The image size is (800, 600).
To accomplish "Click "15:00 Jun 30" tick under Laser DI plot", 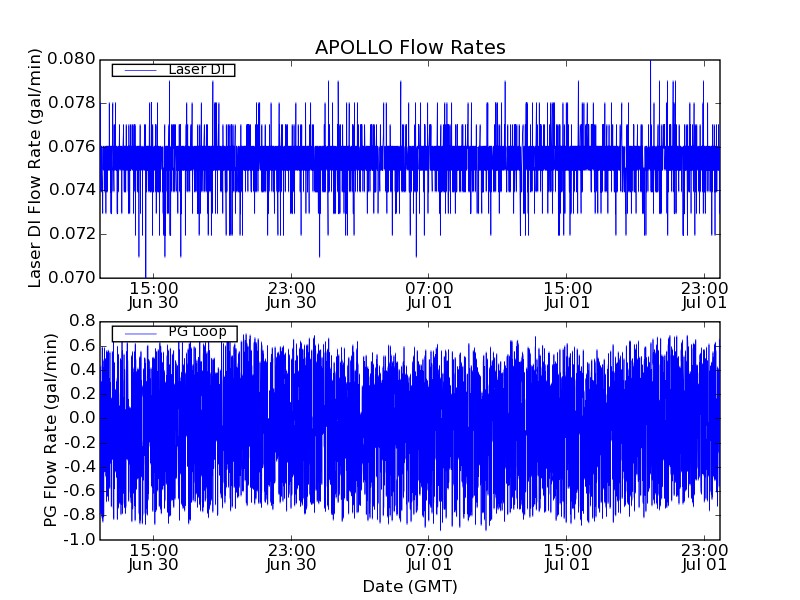I will pos(154,296).
